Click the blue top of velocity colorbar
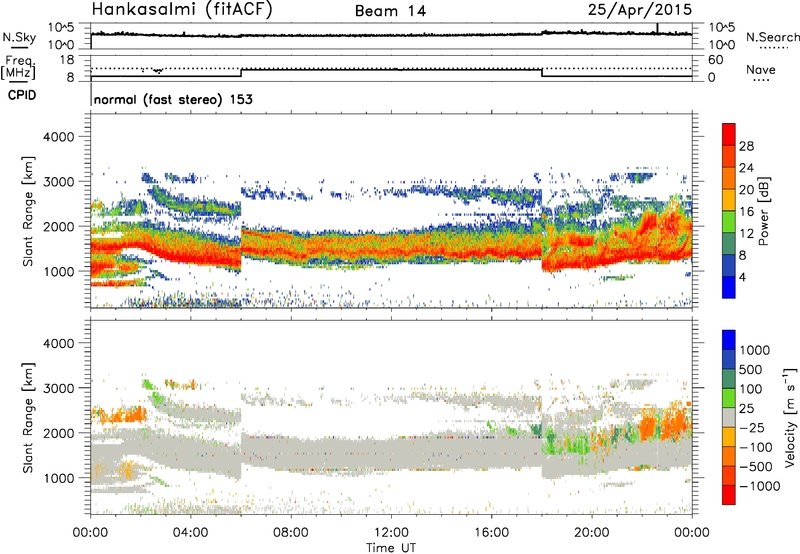Viewport: 800px width, 554px height. tap(729, 340)
